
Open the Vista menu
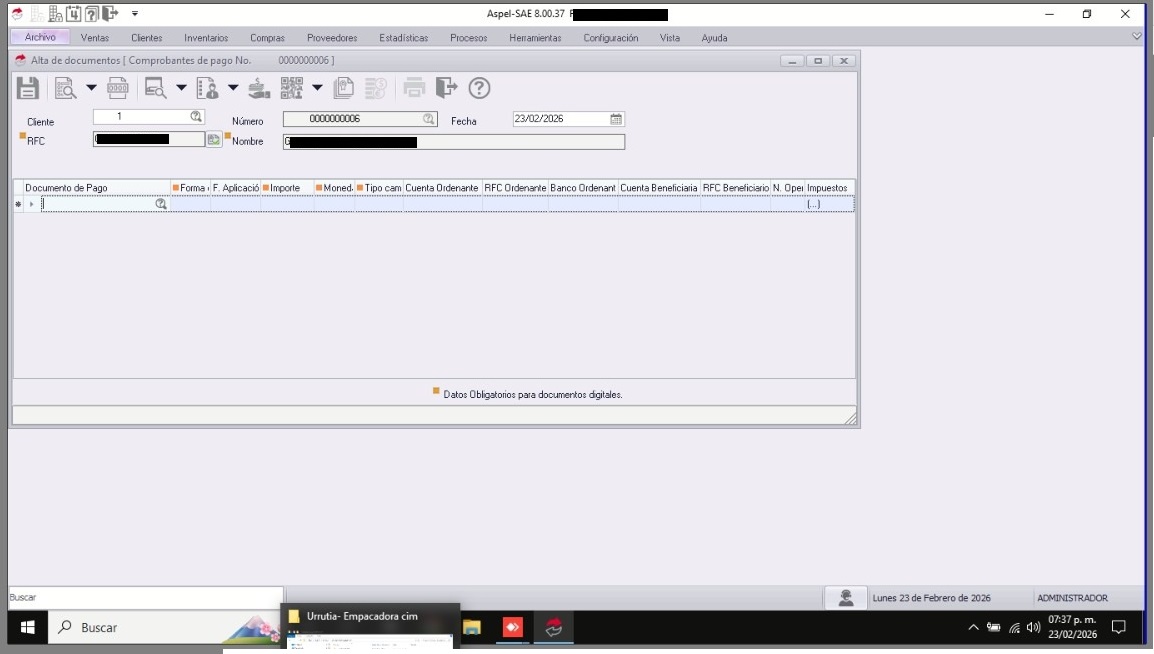coord(670,38)
